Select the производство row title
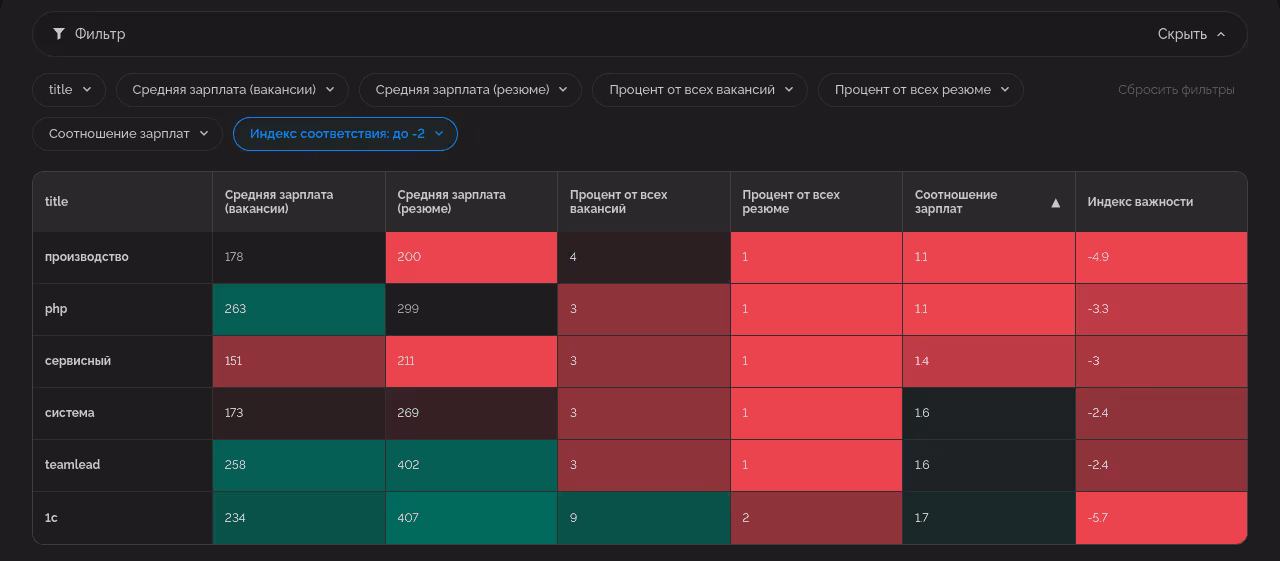The height and width of the screenshot is (561, 1280). 87,257
